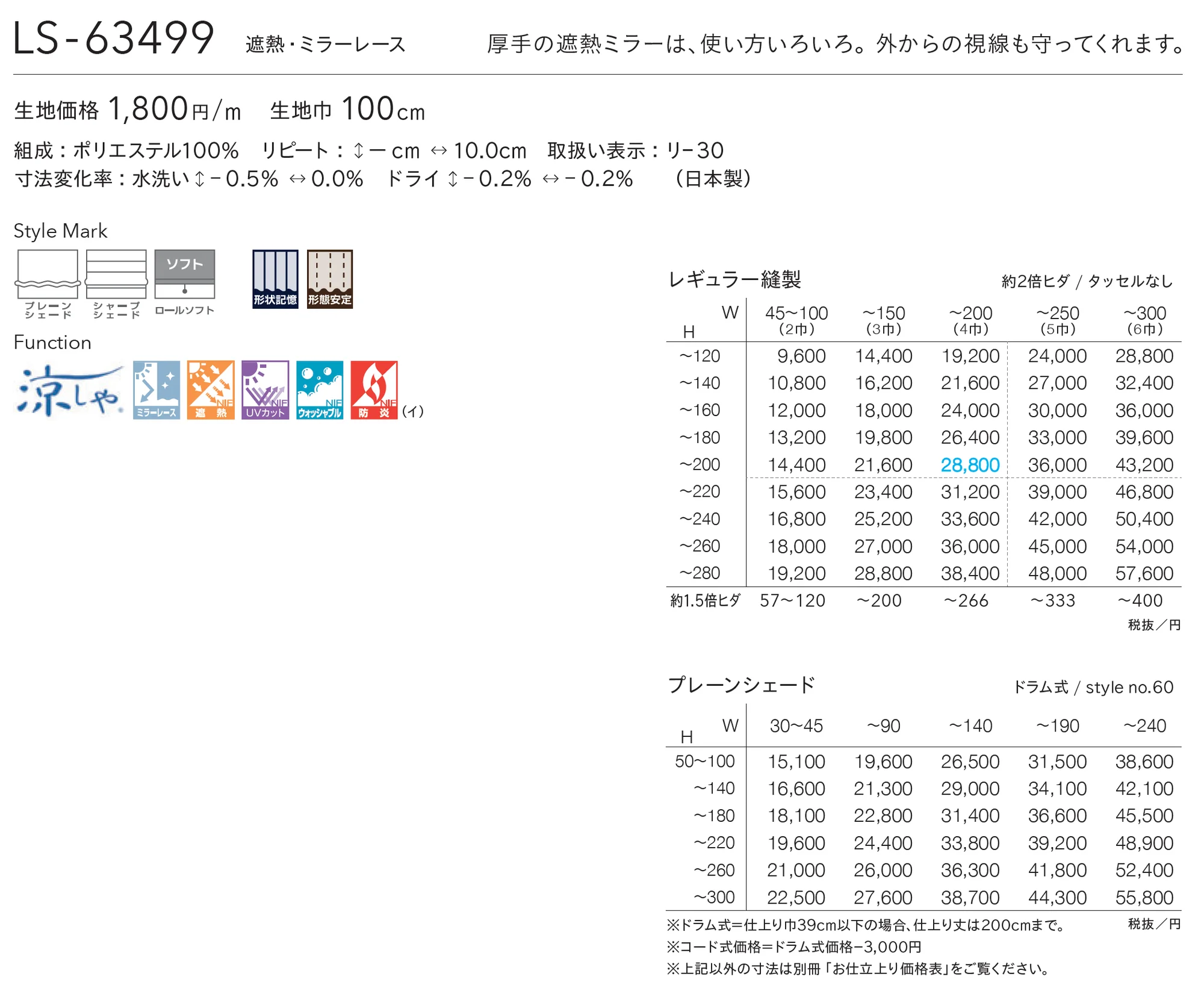Click the 取扱い表示：リ-30 text
Viewport: 1204px width, 994px height.
click(636, 151)
